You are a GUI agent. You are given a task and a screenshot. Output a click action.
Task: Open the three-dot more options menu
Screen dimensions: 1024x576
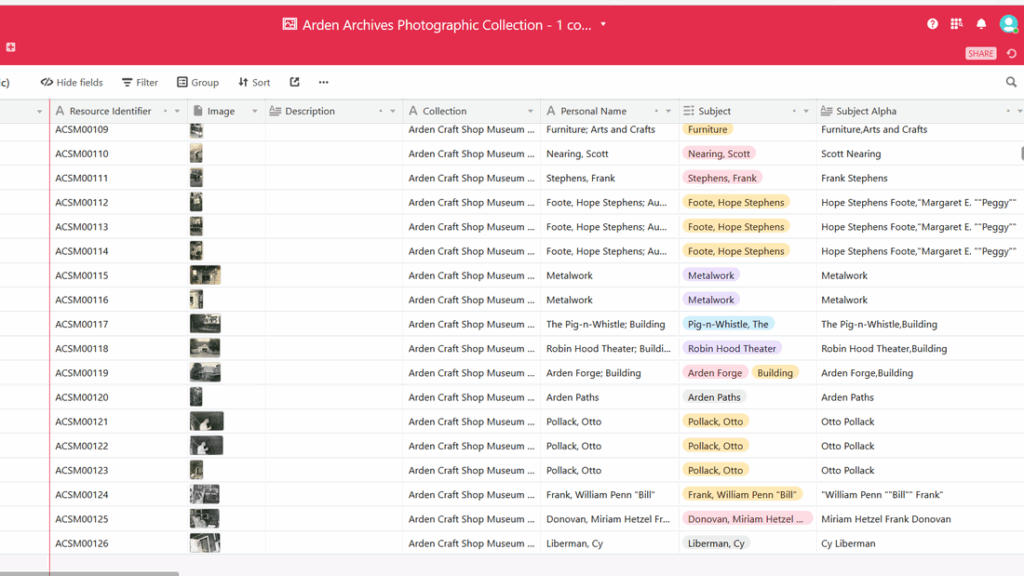coord(323,83)
